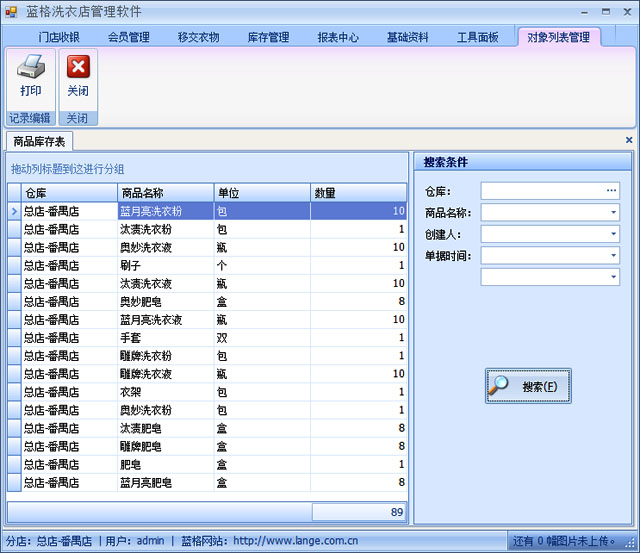
Task: Open the 门店收银 tab
Action: point(59,37)
